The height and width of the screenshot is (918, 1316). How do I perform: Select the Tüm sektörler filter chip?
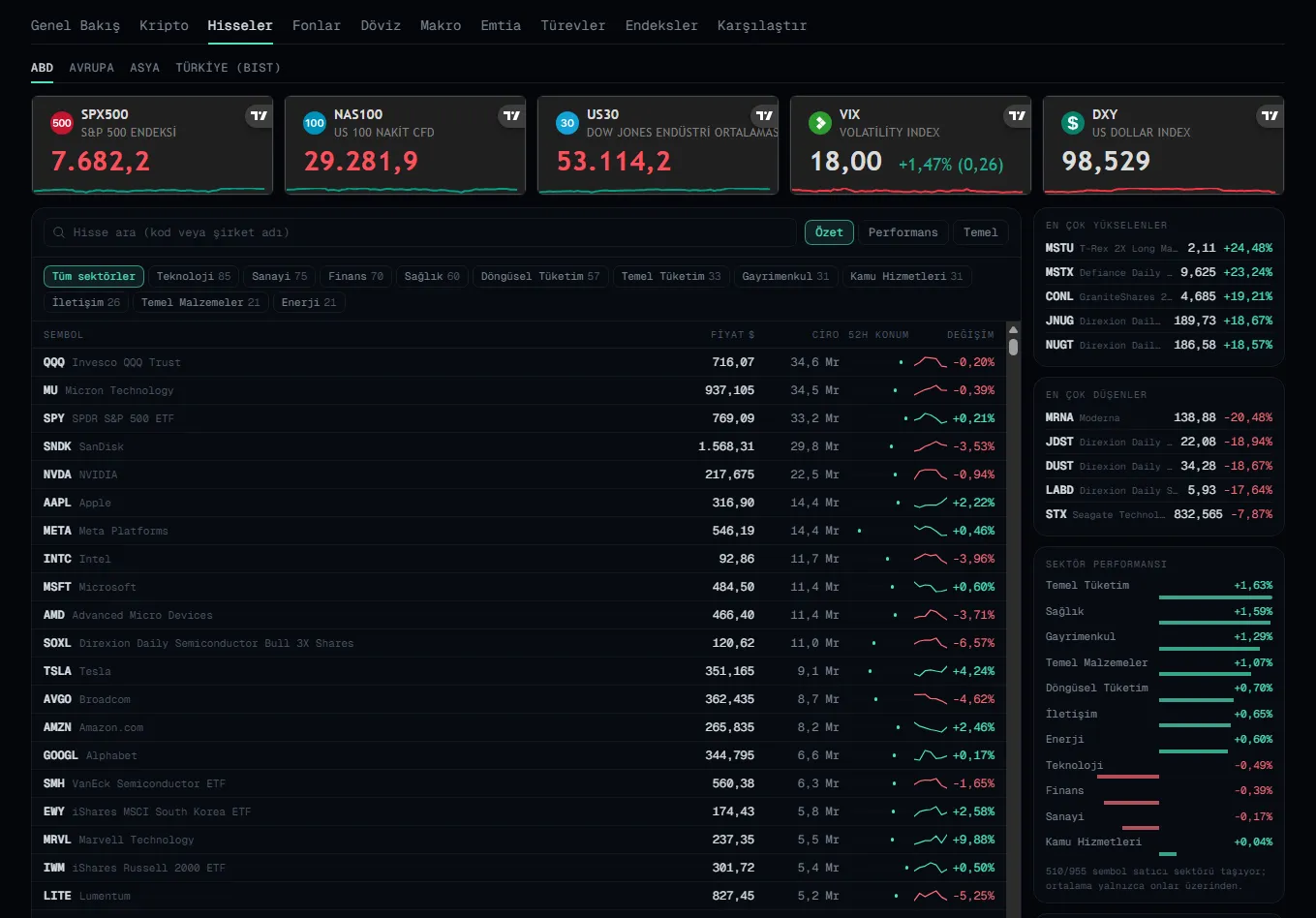pyautogui.click(x=94, y=276)
